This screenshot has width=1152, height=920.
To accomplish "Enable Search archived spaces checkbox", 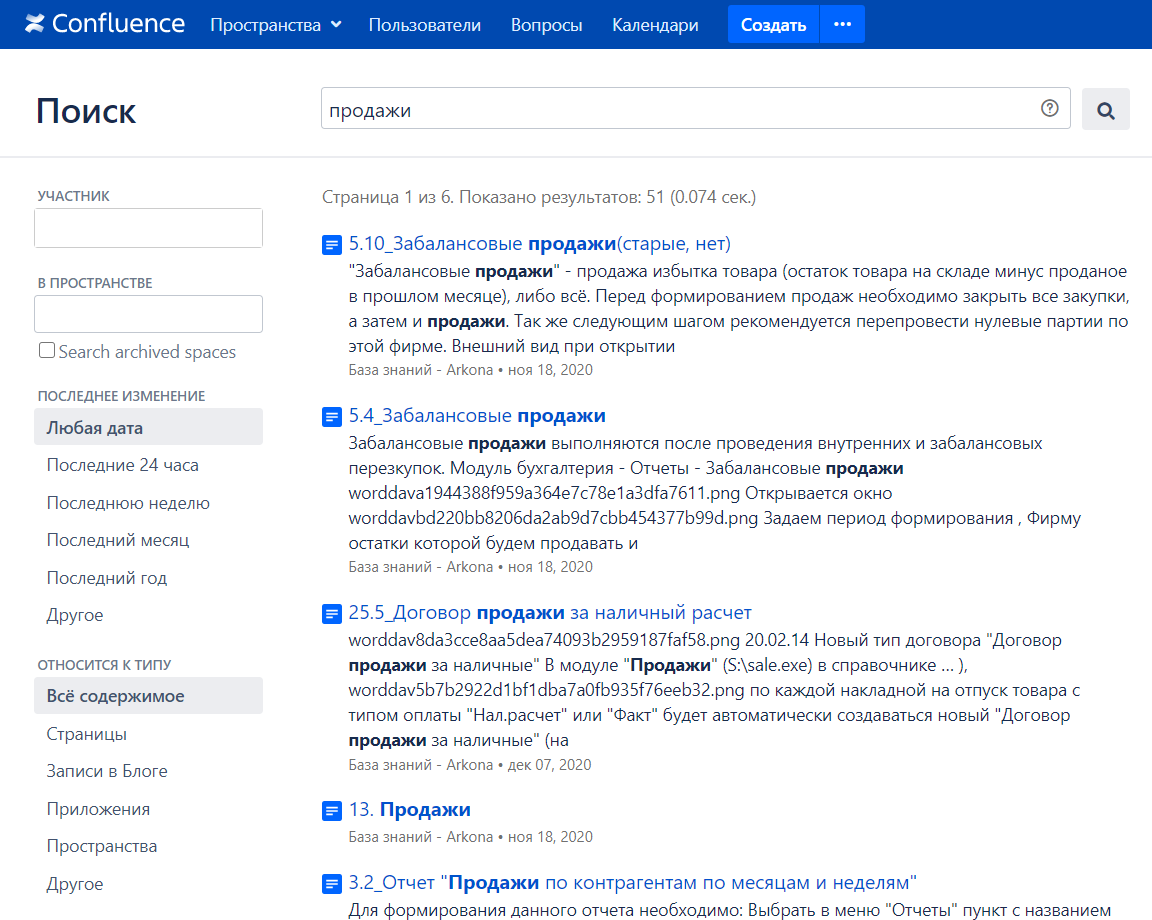I will coord(47,351).
